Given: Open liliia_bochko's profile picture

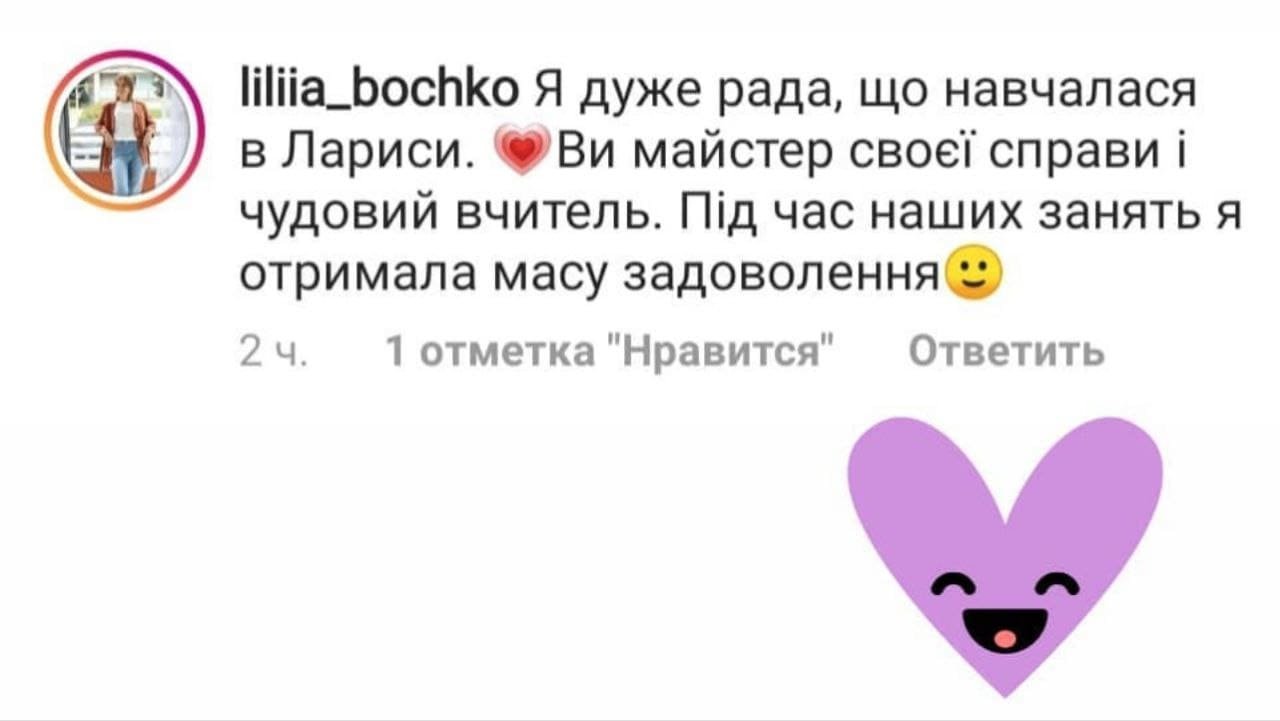Looking at the screenshot, I should coord(125,131).
